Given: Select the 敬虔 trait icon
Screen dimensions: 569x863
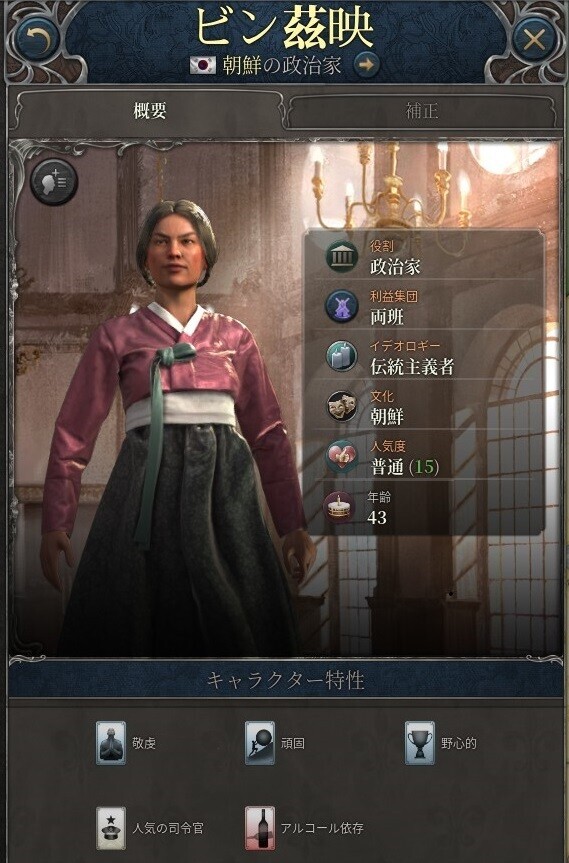Looking at the screenshot, I should click(111, 743).
